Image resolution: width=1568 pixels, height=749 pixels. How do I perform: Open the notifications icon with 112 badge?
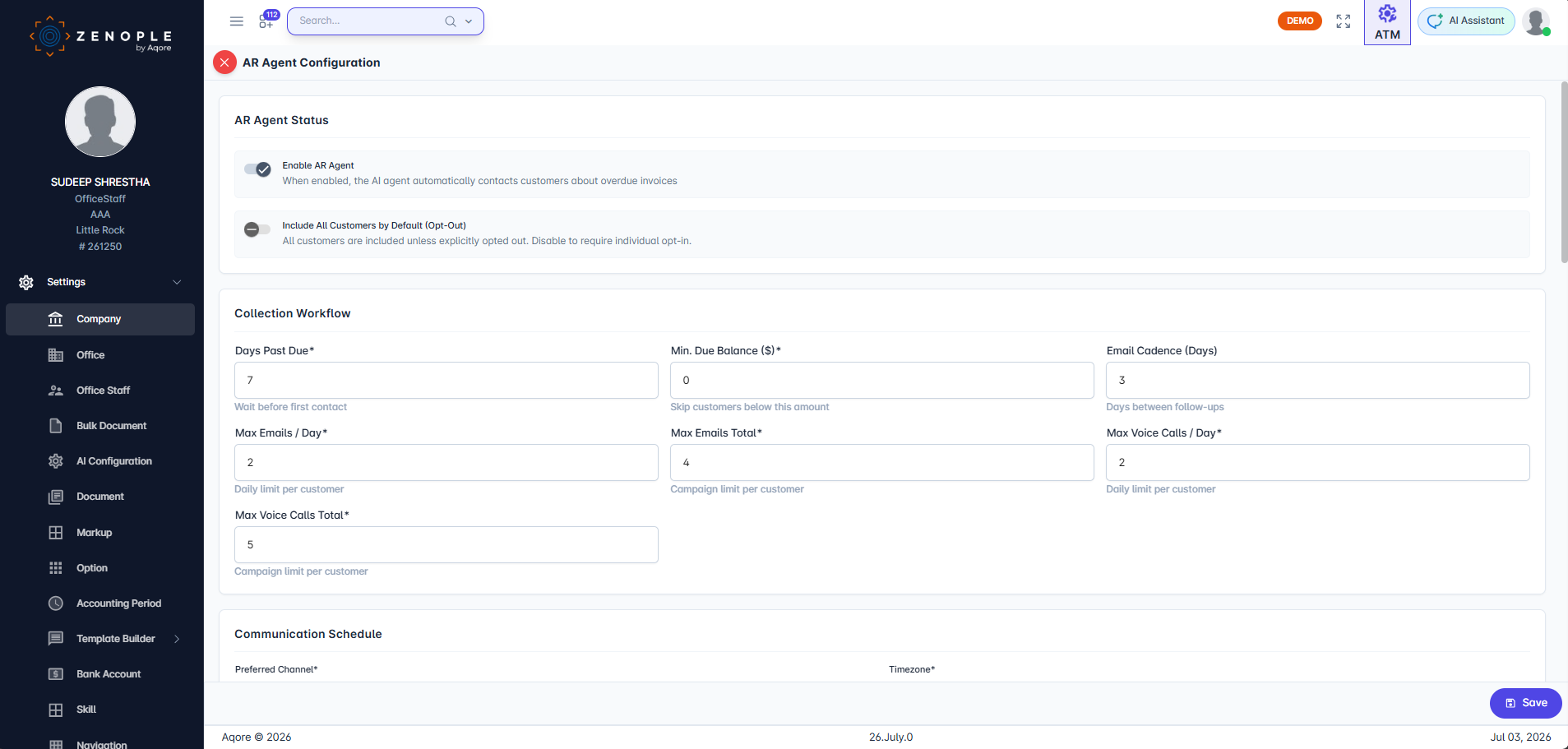pyautogui.click(x=269, y=20)
